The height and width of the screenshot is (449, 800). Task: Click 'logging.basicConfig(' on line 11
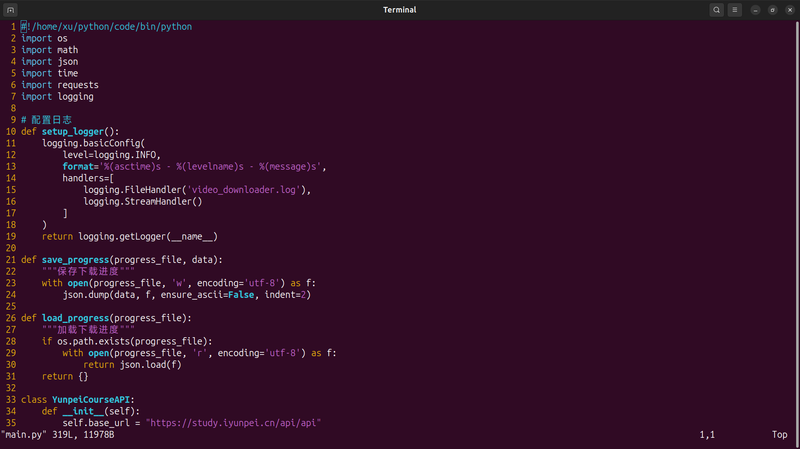click(93, 143)
